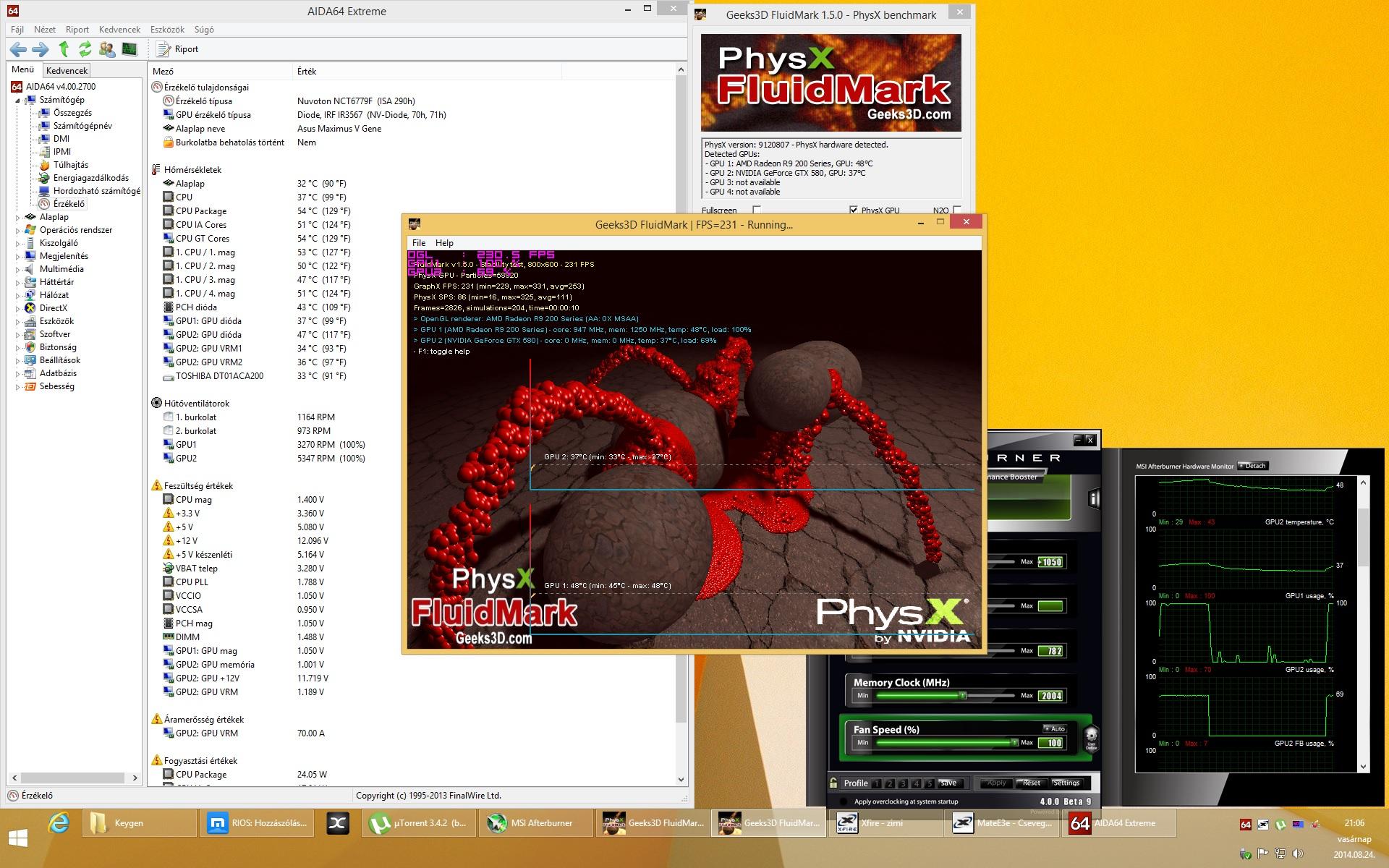Expand the Kiszolgáló tree node
Image resolution: width=1389 pixels, height=868 pixels.
pyautogui.click(x=18, y=243)
